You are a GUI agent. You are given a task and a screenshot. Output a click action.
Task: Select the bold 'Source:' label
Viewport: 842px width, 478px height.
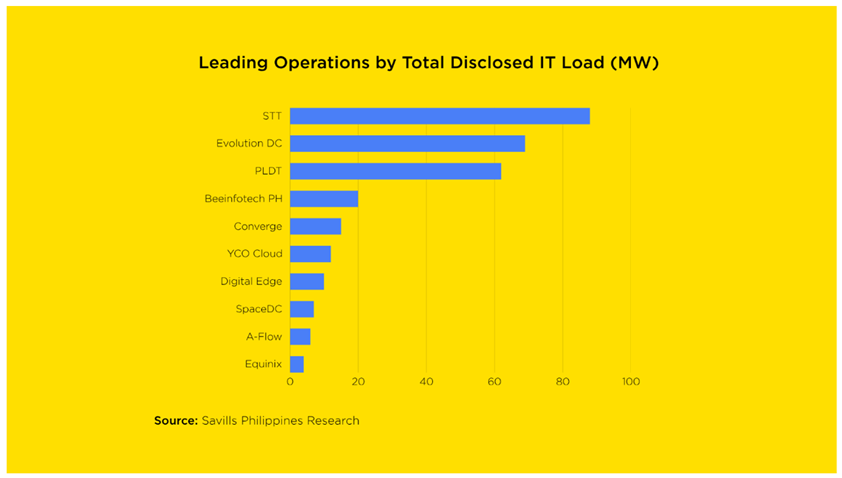tap(176, 421)
